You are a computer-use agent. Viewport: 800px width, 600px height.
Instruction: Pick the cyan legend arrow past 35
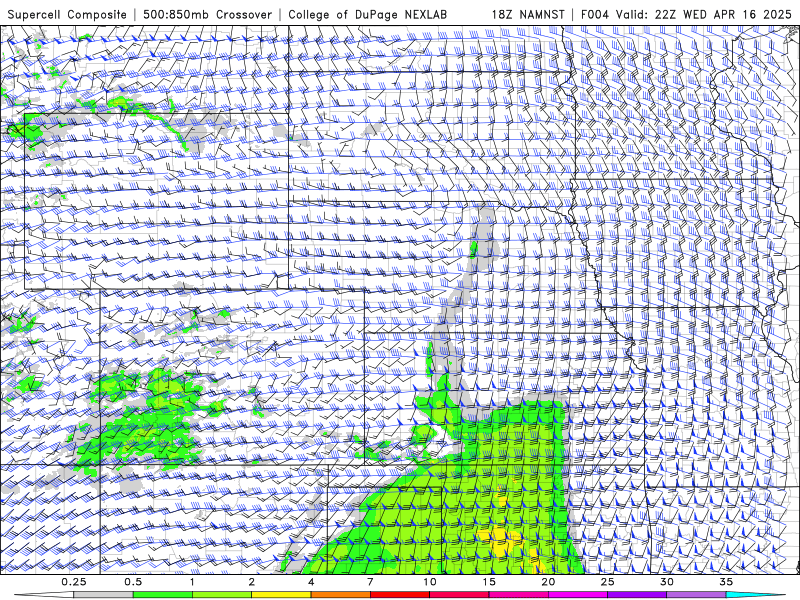(756, 595)
